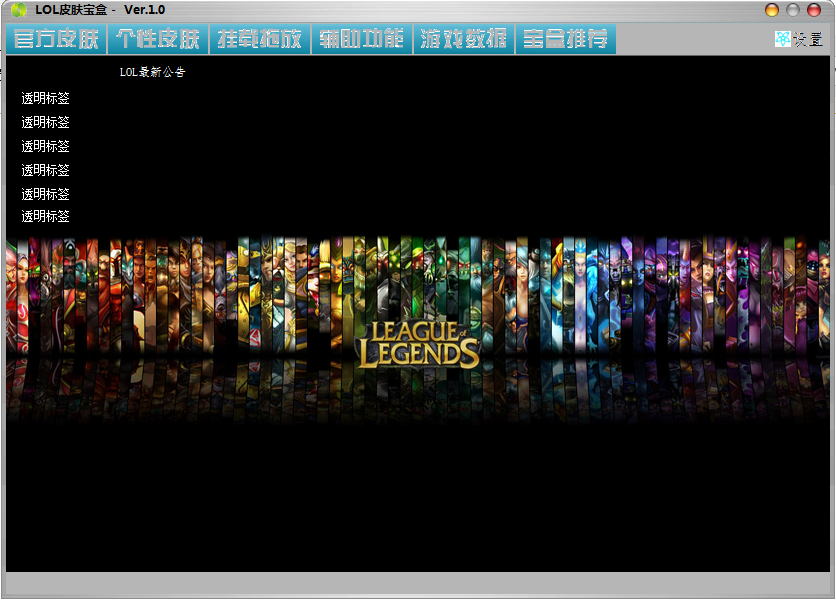The width and height of the screenshot is (836, 601).
Task: Open the 官方皮肤 tab
Action: [56, 39]
